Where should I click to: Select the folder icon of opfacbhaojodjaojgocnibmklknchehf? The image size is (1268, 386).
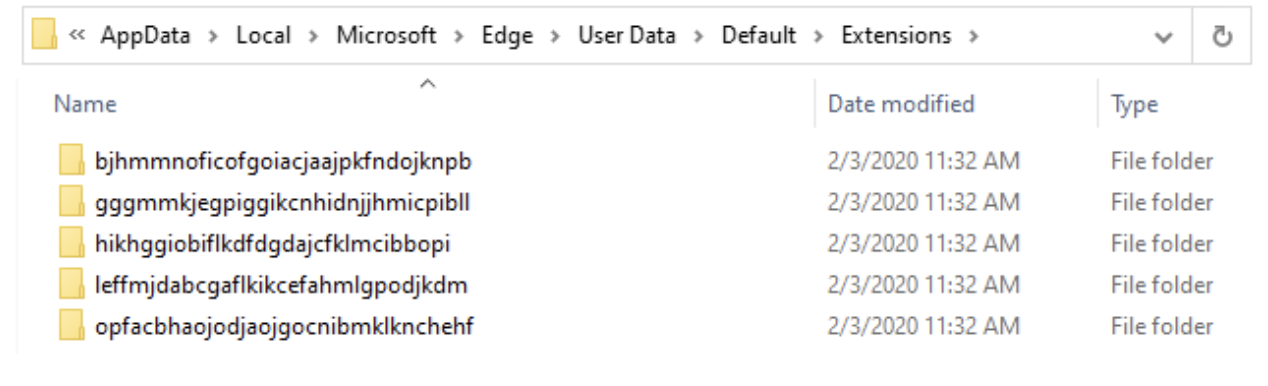[70, 326]
